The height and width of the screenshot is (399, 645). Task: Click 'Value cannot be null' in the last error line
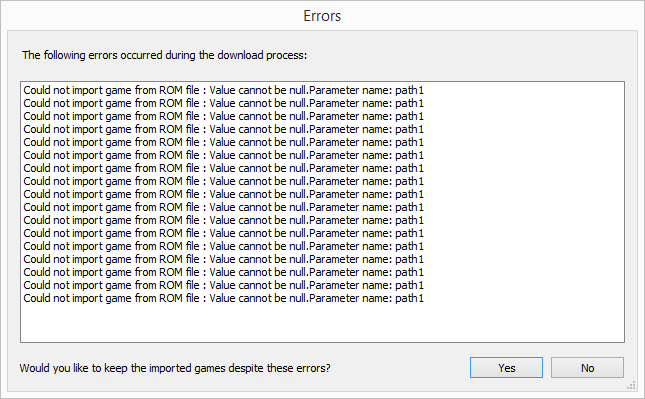click(258, 298)
